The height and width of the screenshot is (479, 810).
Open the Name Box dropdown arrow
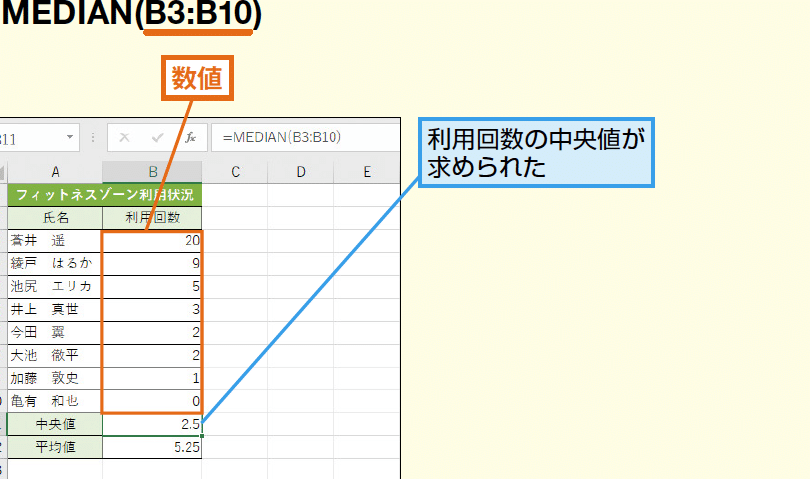70,137
